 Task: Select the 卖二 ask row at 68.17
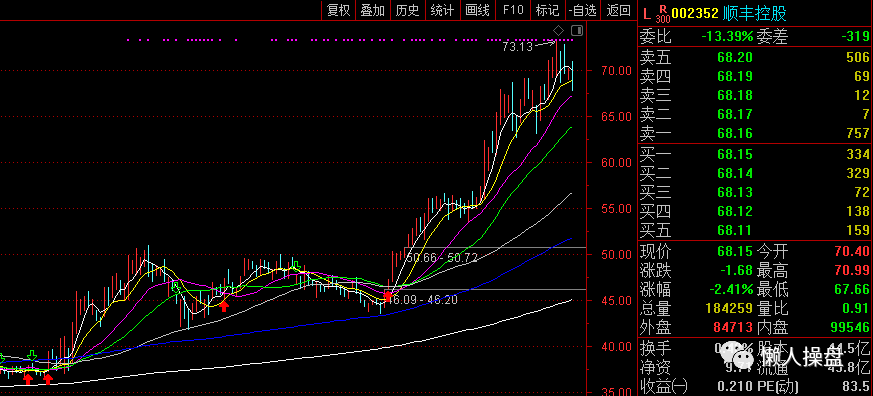click(x=754, y=114)
